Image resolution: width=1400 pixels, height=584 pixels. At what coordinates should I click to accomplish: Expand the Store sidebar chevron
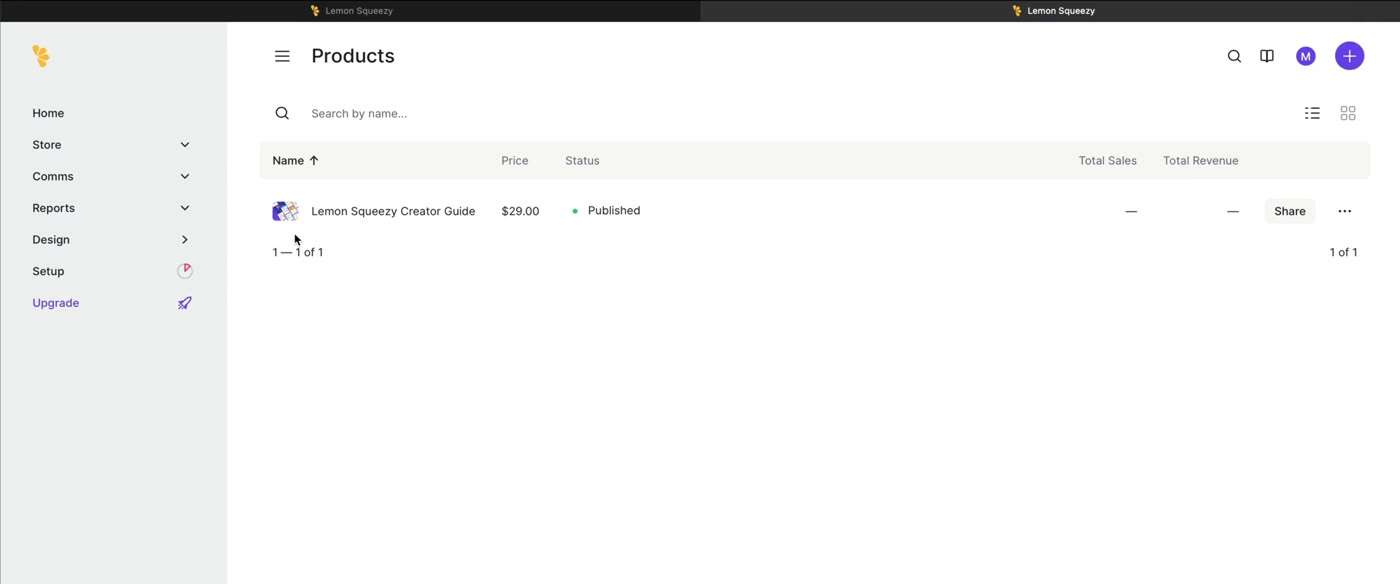click(185, 145)
